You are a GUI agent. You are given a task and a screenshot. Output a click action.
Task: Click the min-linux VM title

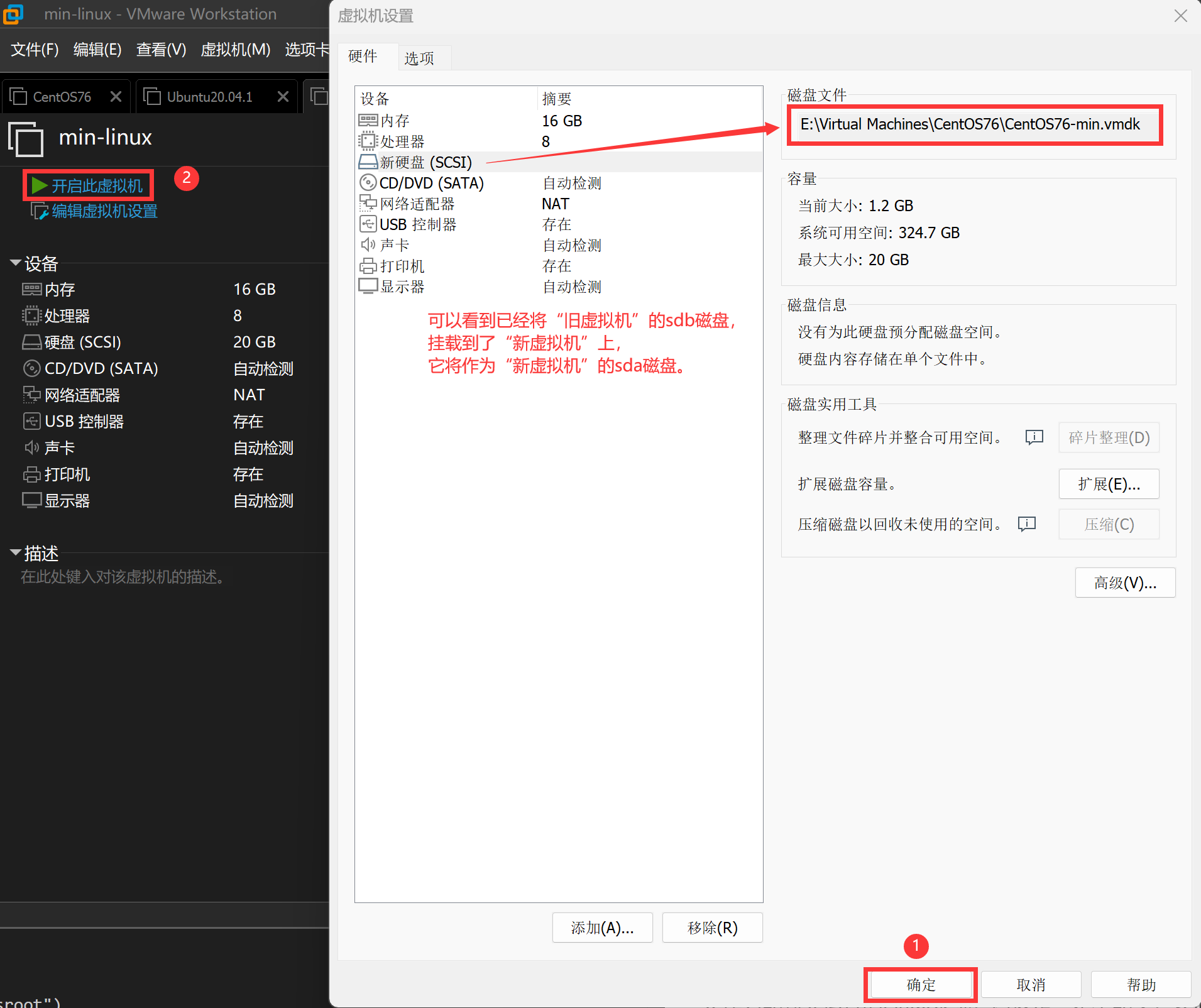[105, 137]
